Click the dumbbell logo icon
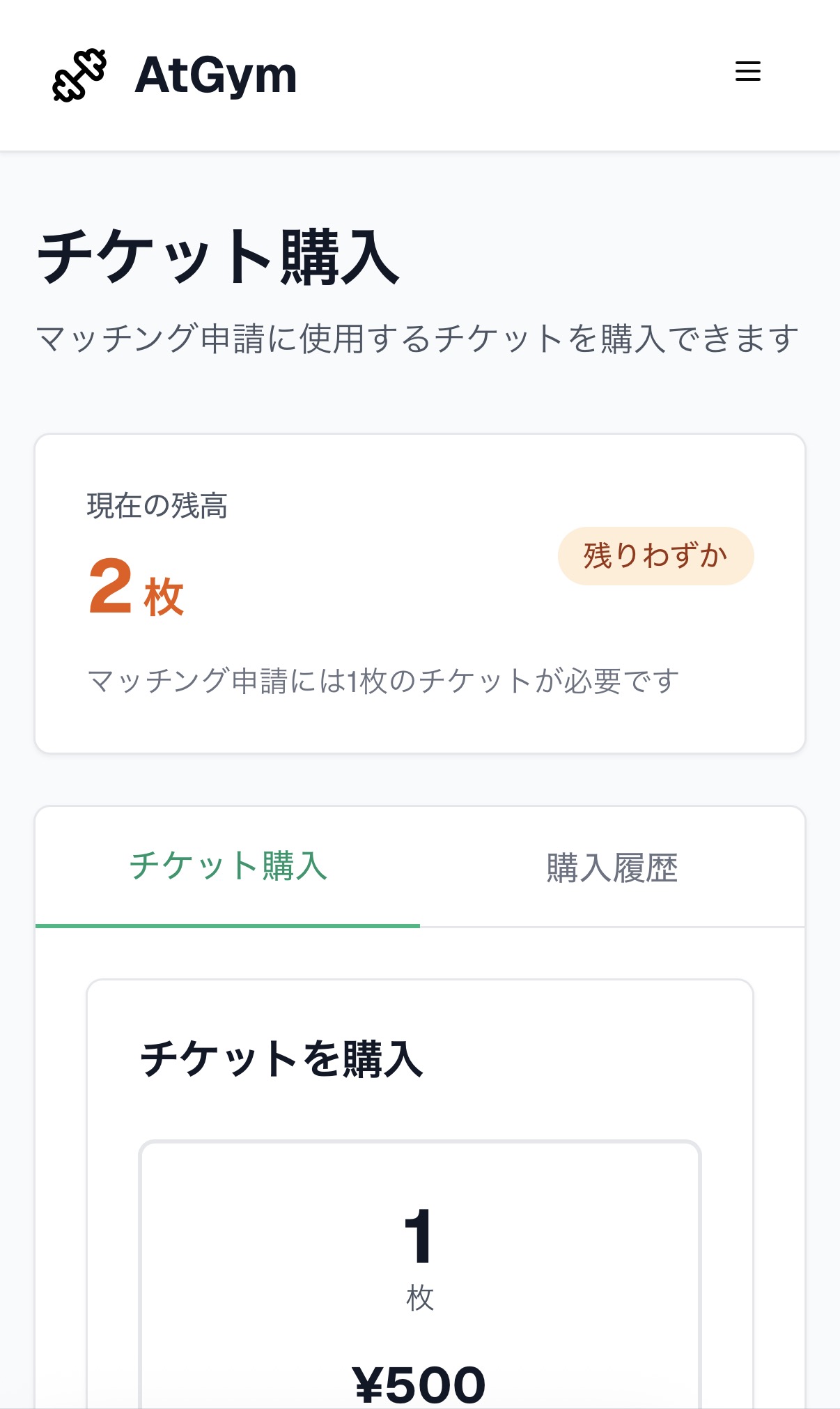Screen dimensions: 840x1409 tap(79, 75)
